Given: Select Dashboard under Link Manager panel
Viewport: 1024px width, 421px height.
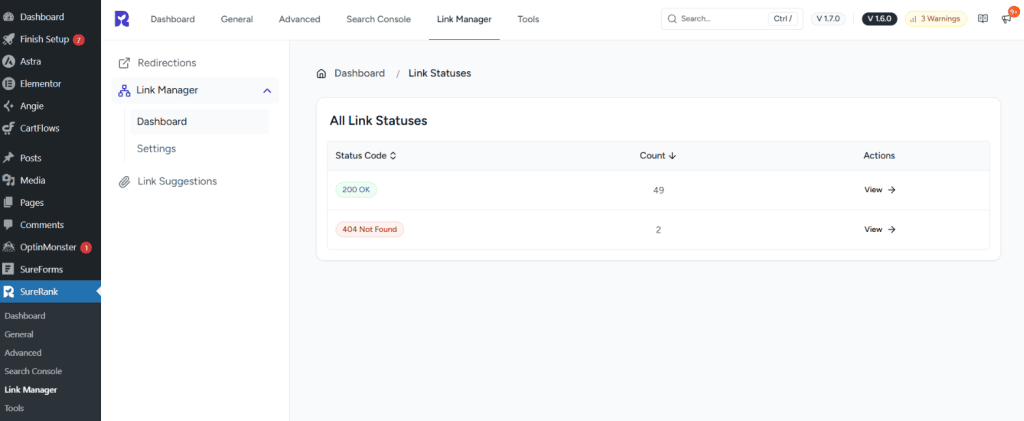Looking at the screenshot, I should (199, 121).
